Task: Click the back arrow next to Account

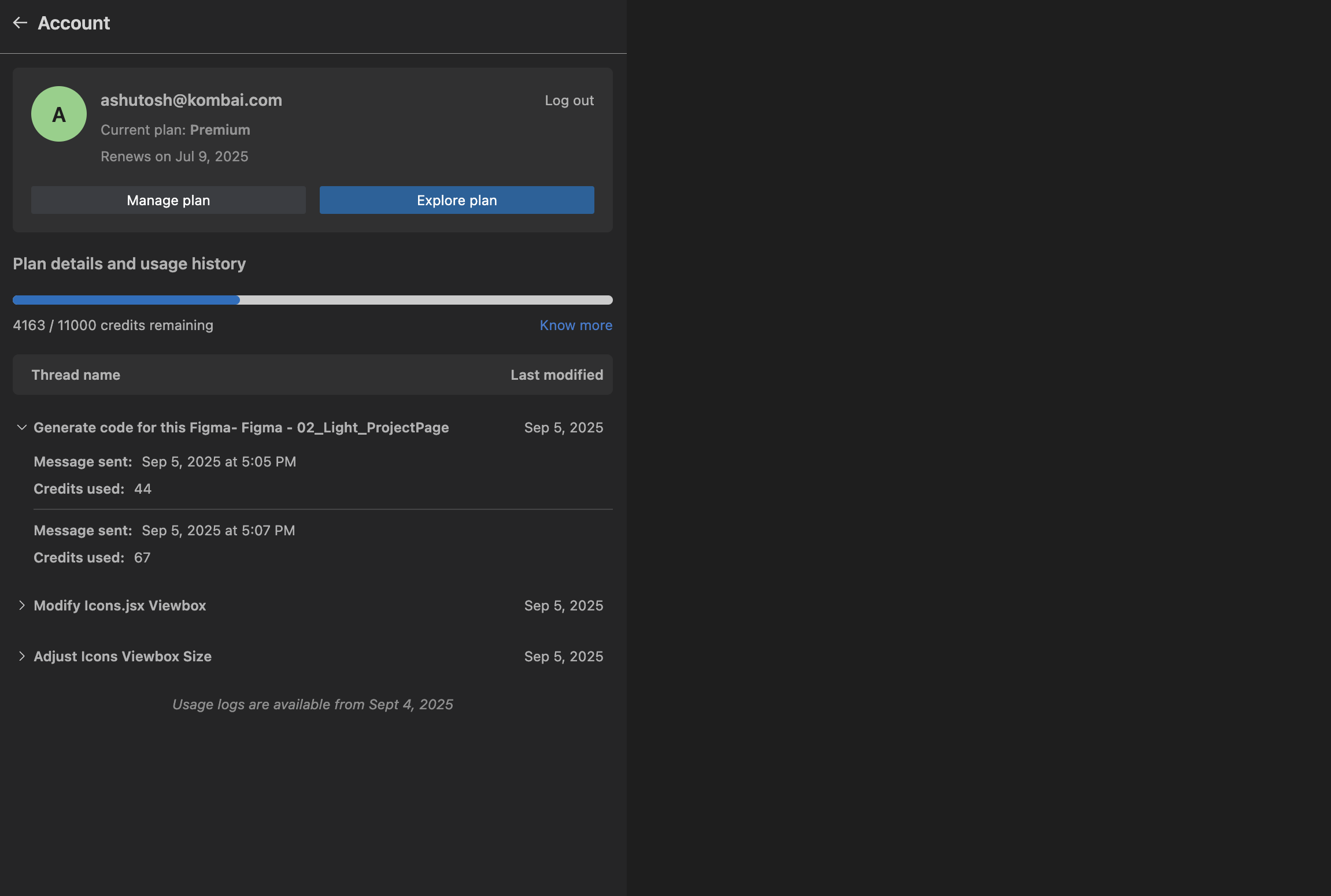Action: [x=20, y=23]
